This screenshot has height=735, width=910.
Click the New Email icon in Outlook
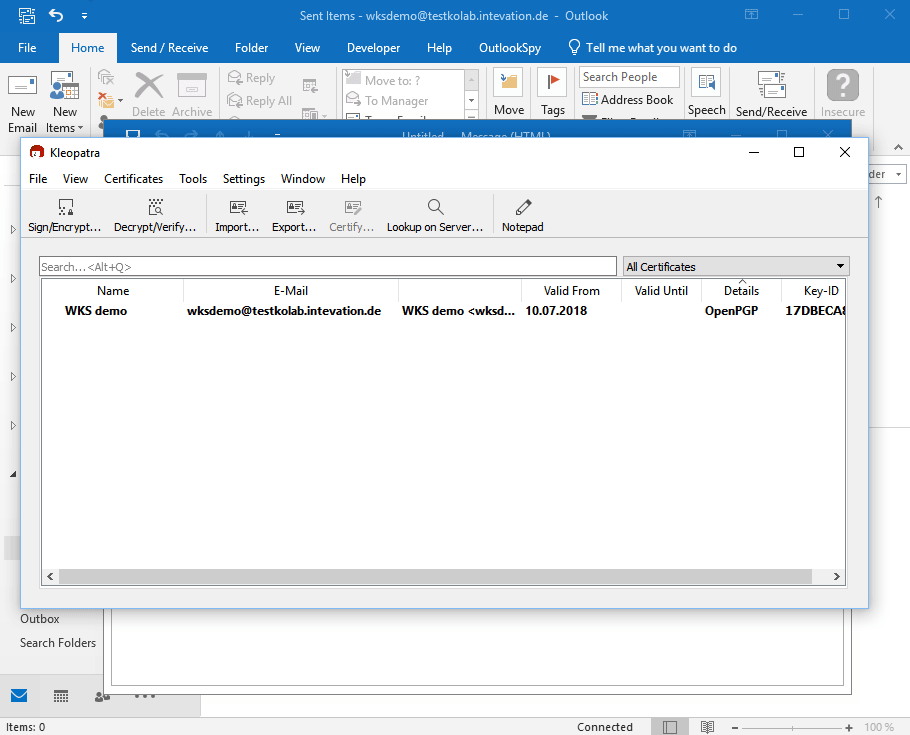point(23,102)
